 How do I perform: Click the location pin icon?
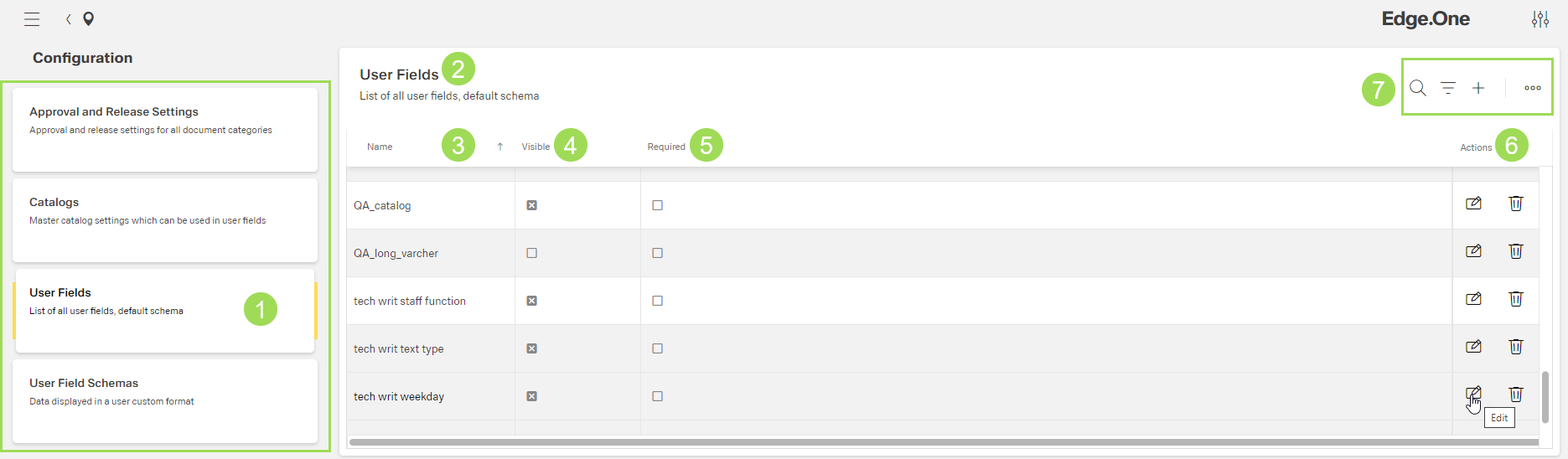[x=88, y=19]
